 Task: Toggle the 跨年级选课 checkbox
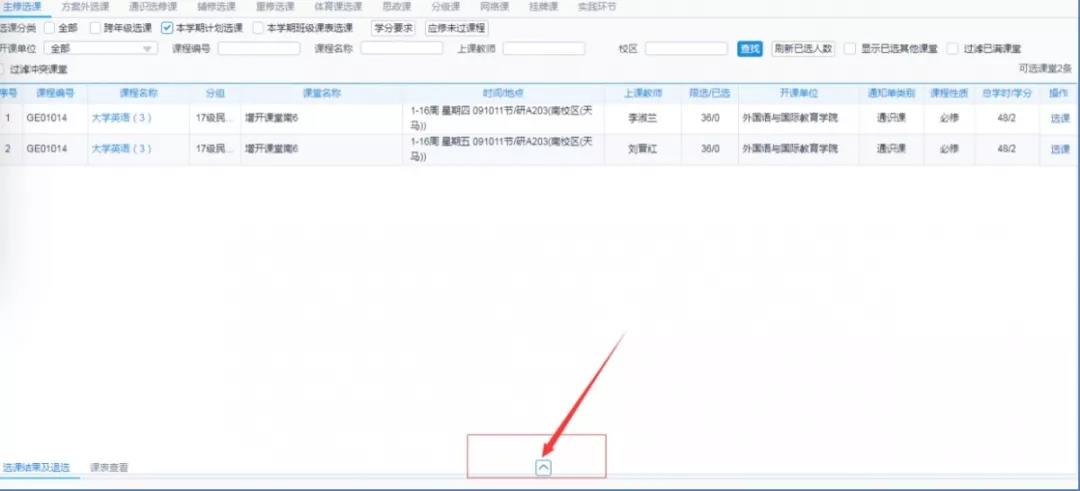[96, 28]
